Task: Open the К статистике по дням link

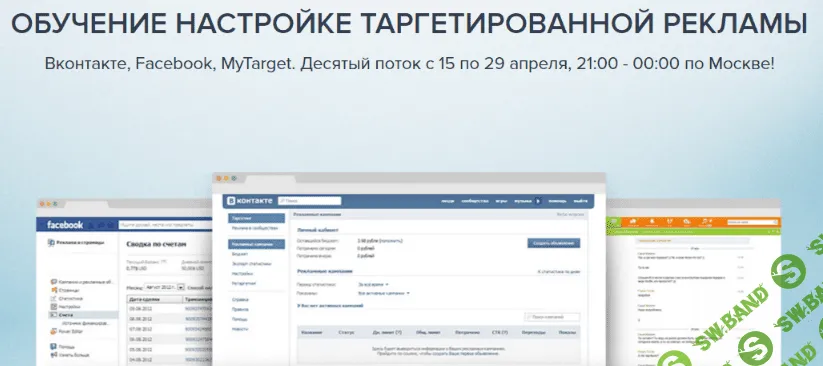Action: coord(558,272)
